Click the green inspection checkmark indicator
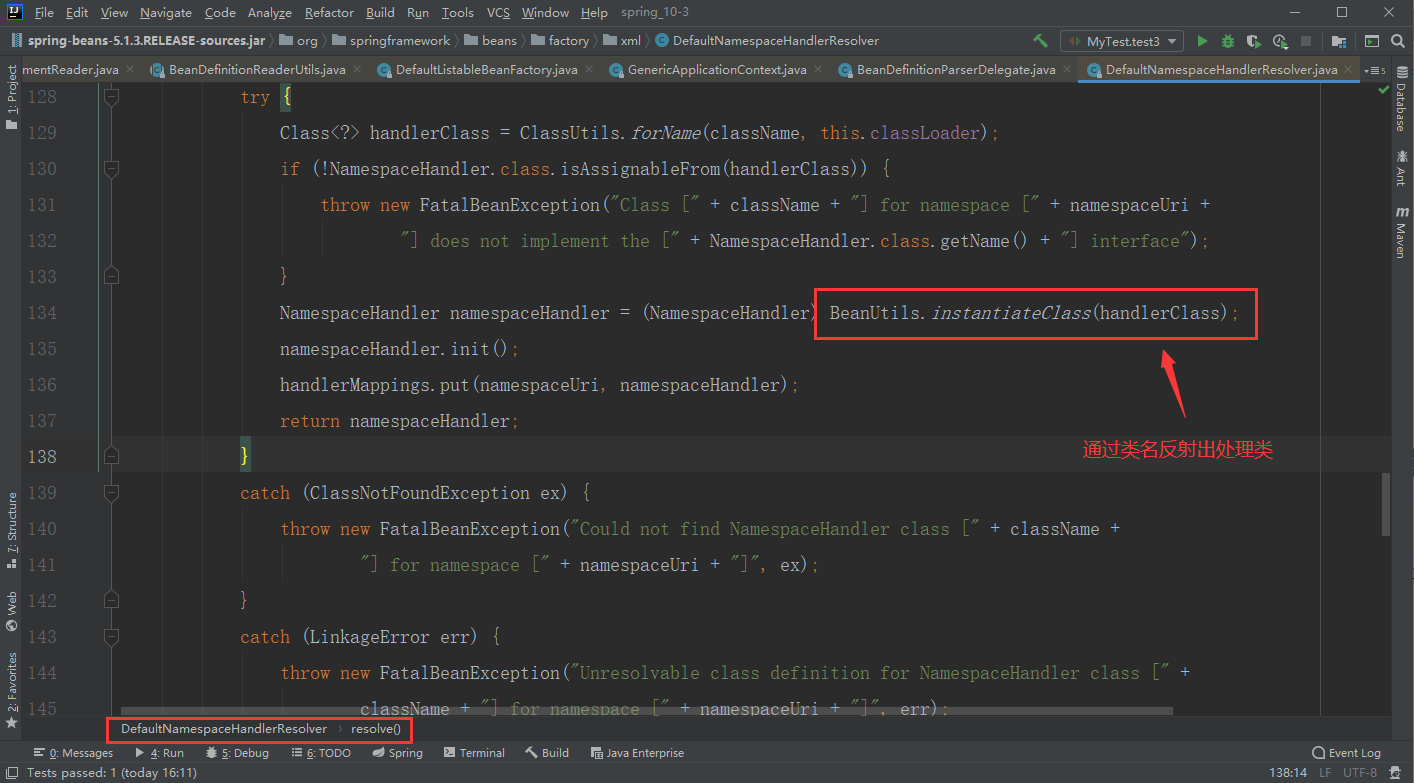 click(1384, 89)
